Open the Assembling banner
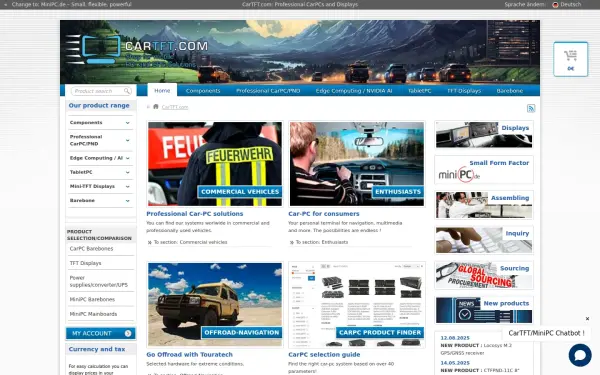The height and width of the screenshot is (375, 600). [484, 205]
